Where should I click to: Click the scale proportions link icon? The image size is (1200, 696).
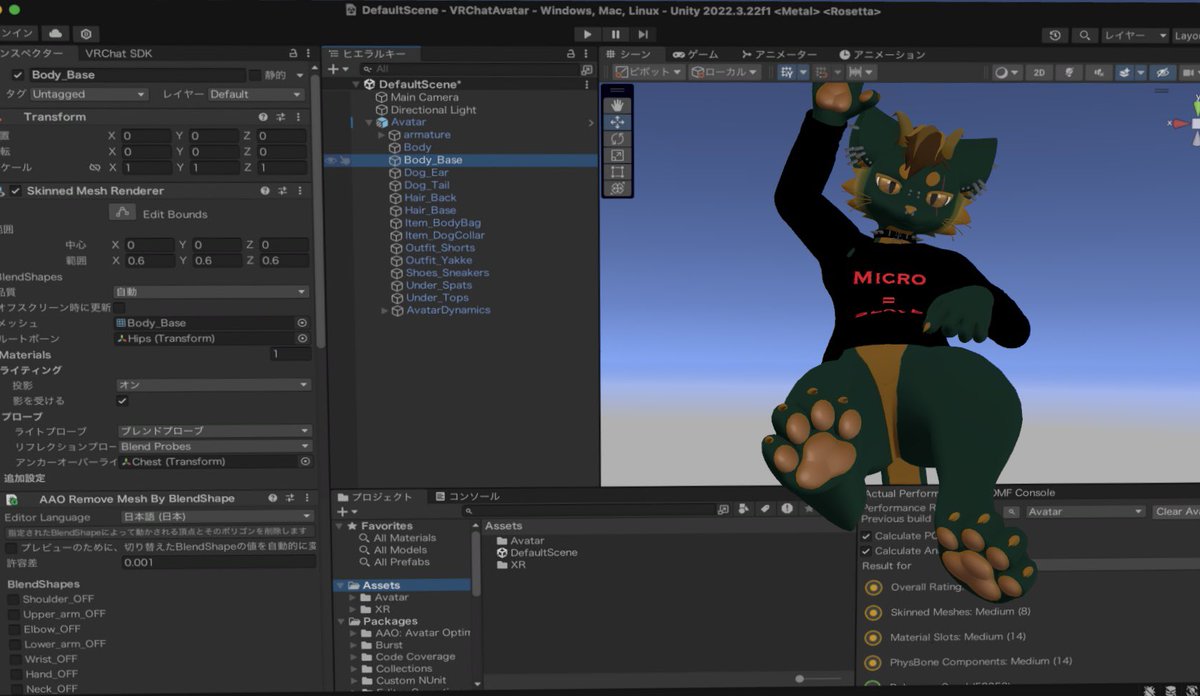click(x=95, y=168)
